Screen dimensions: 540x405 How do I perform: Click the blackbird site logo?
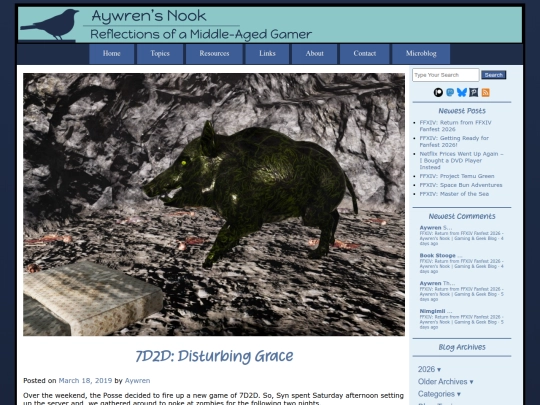pos(50,24)
